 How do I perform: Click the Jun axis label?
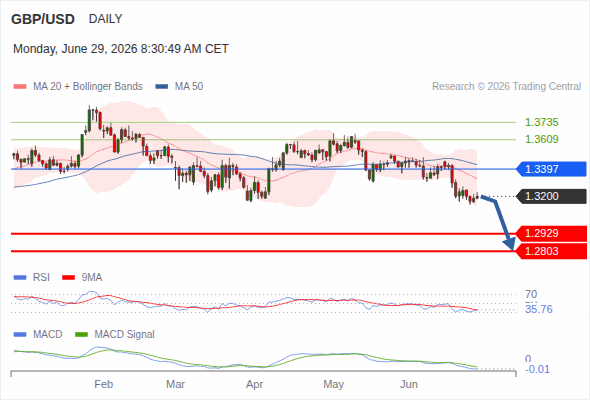coord(409,384)
